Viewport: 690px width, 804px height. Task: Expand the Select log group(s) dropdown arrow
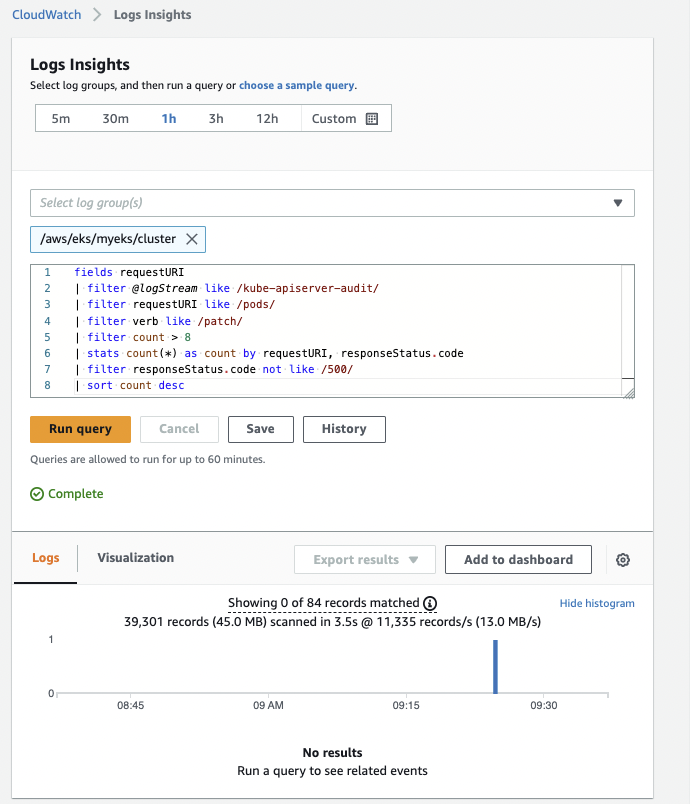[618, 203]
